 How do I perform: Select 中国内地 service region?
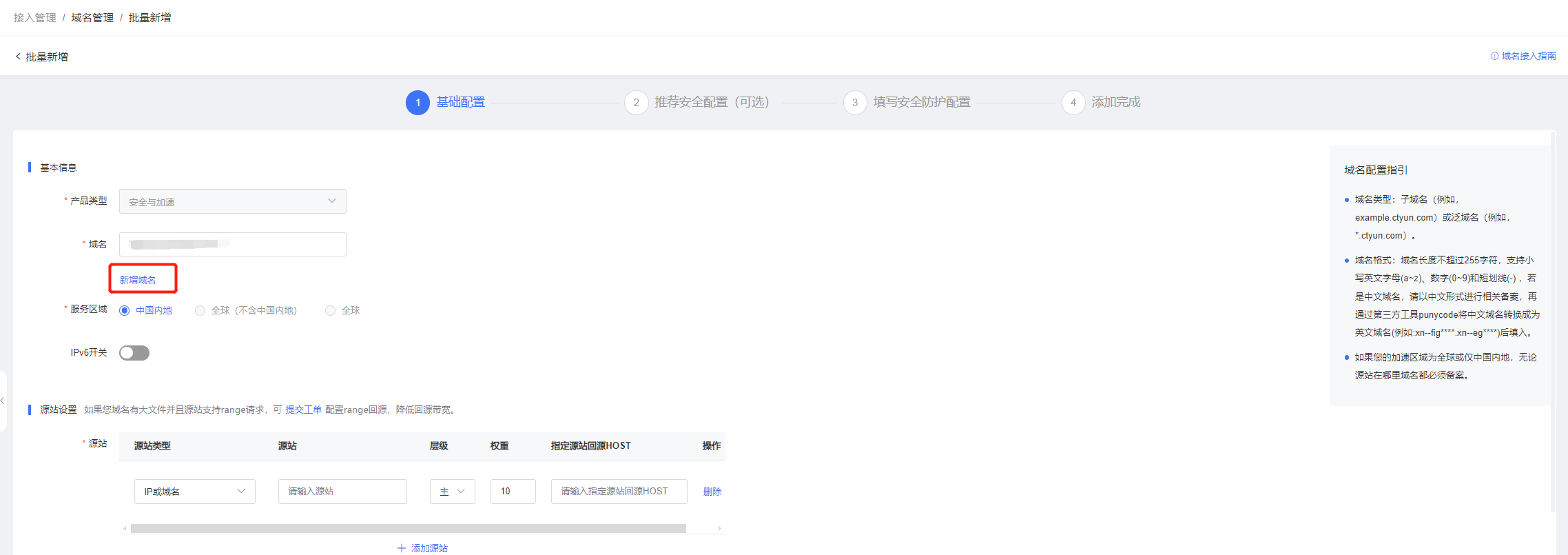145,310
